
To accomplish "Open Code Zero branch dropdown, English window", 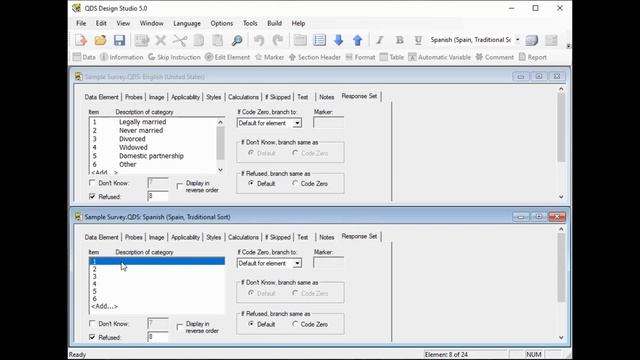I will (298, 123).
